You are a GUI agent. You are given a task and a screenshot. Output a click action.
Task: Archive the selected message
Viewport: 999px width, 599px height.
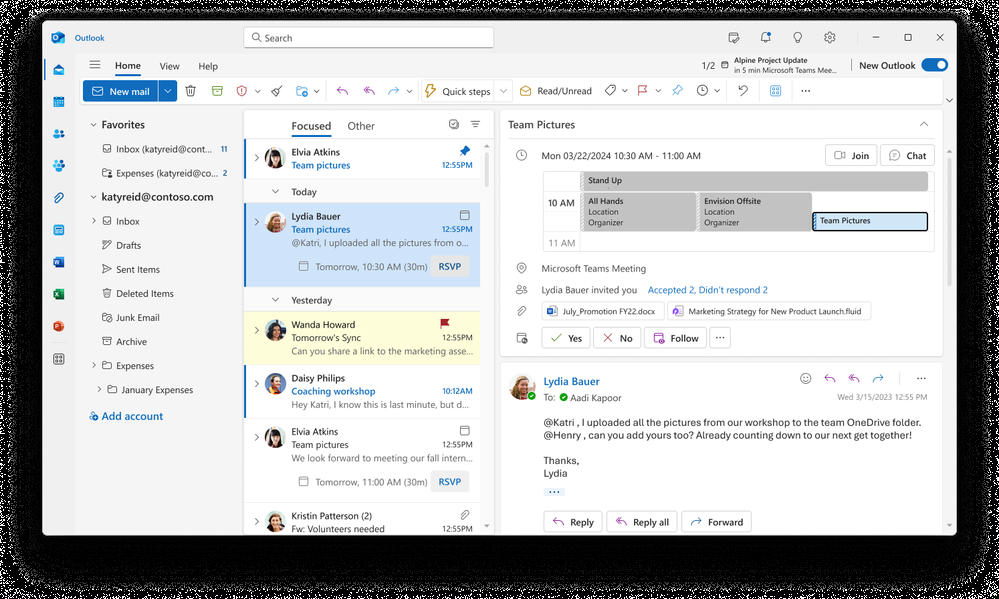pyautogui.click(x=217, y=91)
